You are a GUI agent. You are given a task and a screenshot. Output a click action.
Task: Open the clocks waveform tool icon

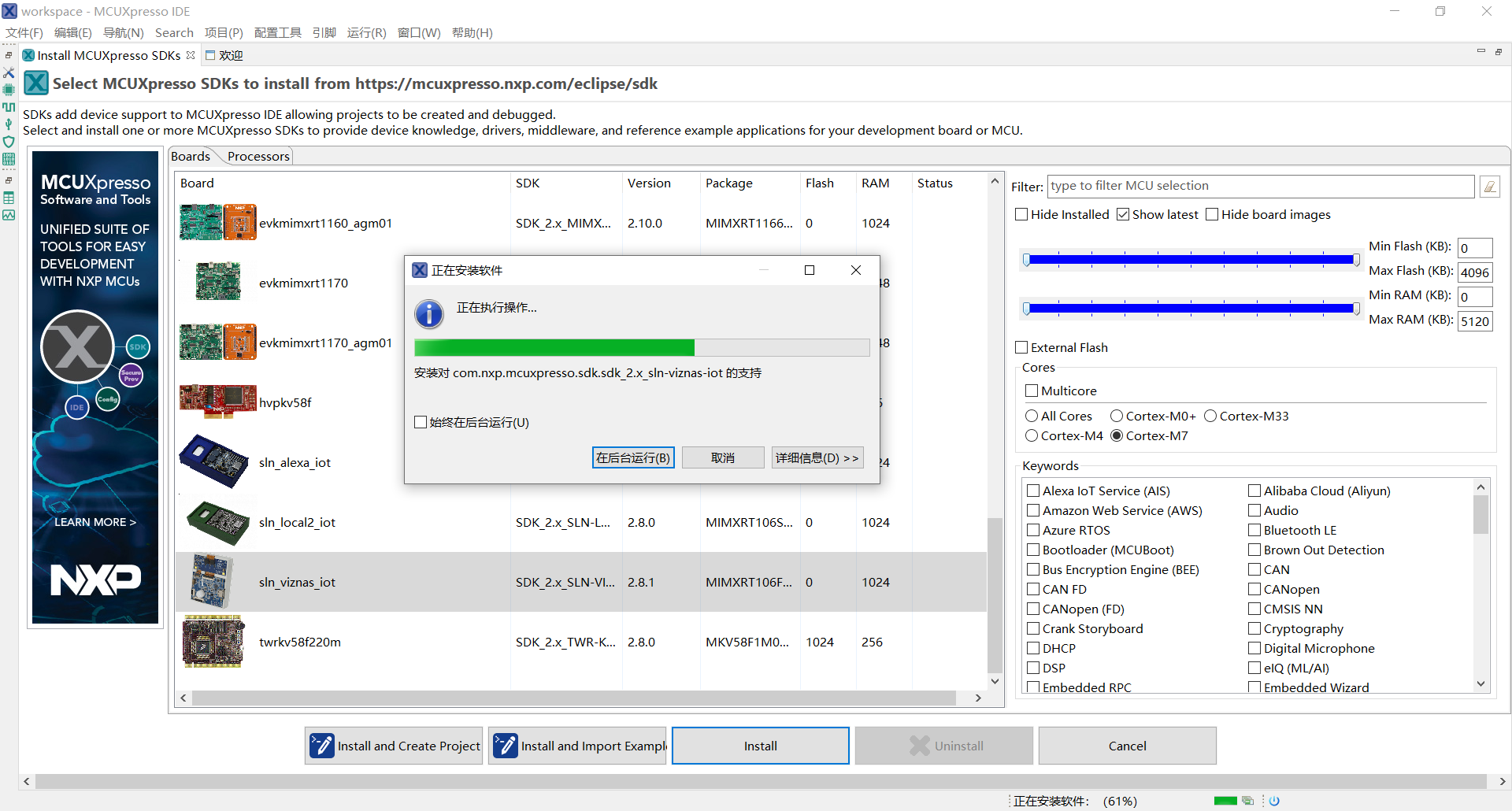point(9,107)
